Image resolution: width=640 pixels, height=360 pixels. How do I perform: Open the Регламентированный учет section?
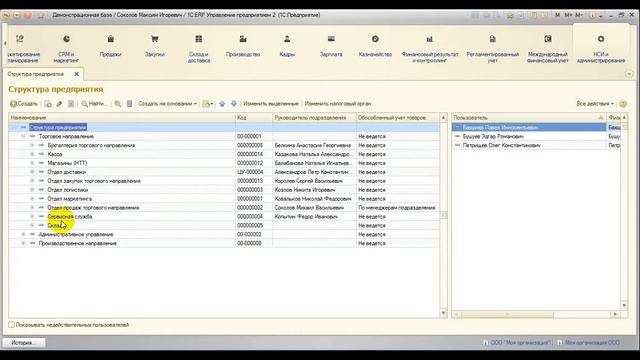tap(493, 48)
